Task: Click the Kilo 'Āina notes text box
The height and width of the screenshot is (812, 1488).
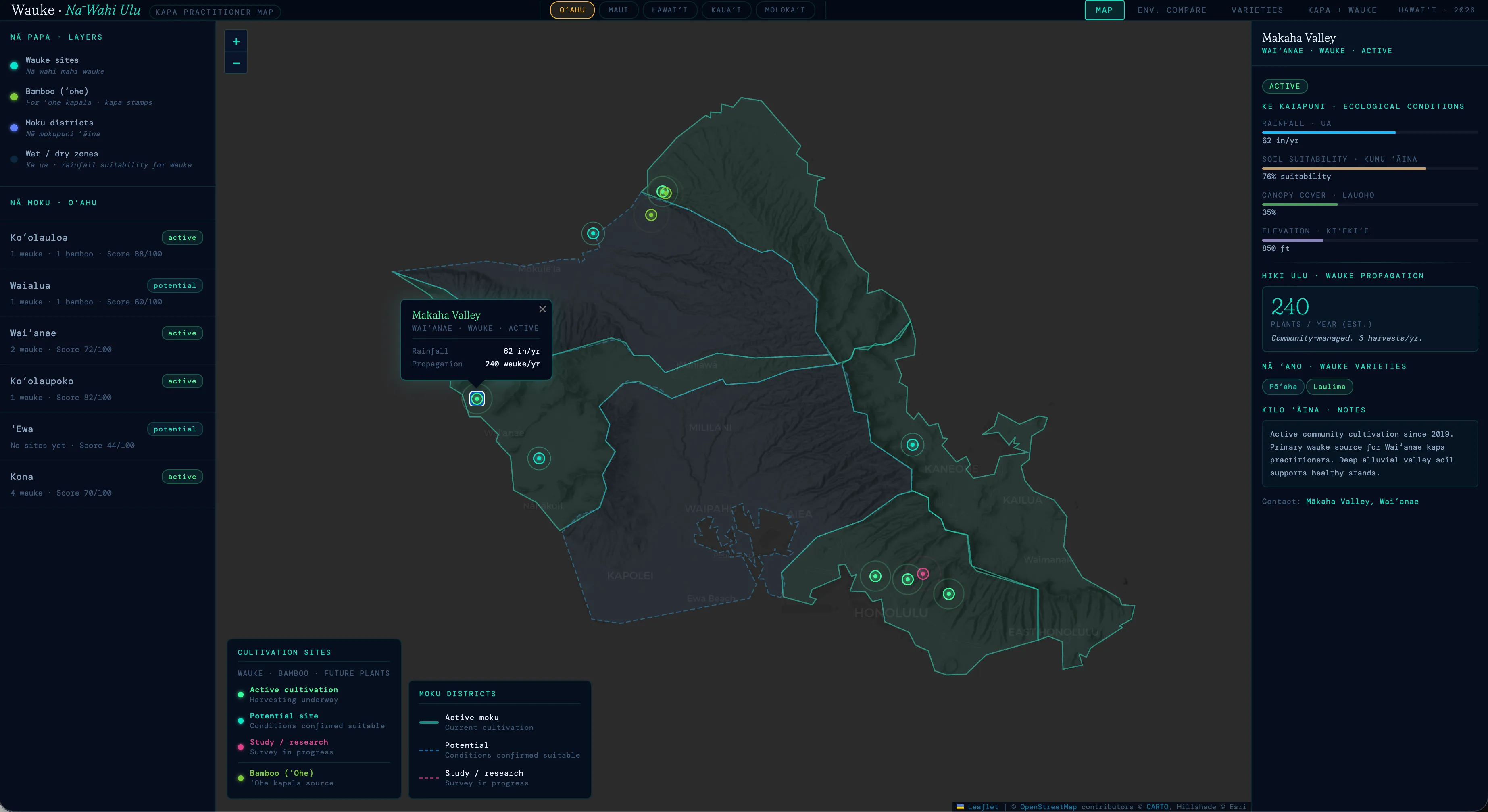Action: pos(1369,453)
